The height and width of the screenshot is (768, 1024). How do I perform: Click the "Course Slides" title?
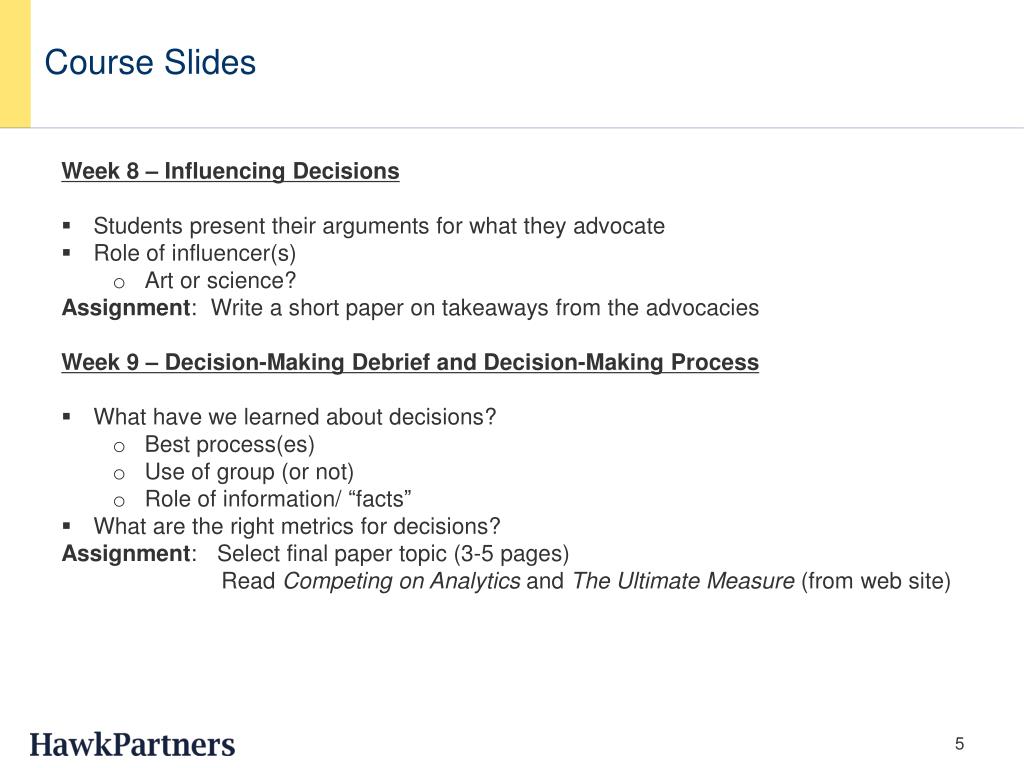coord(150,63)
